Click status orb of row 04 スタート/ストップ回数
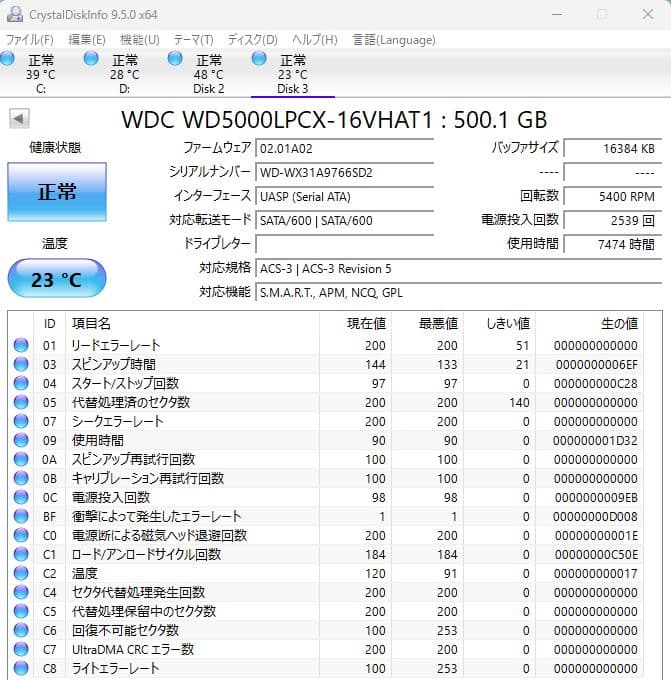 tap(21, 383)
